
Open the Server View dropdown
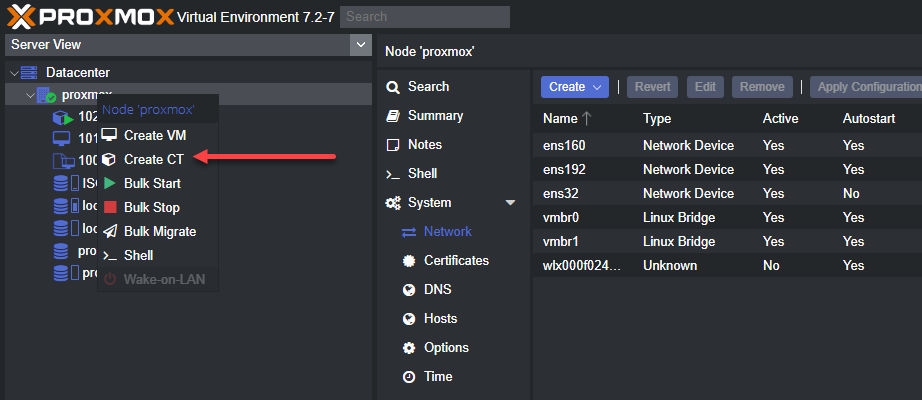click(x=359, y=45)
